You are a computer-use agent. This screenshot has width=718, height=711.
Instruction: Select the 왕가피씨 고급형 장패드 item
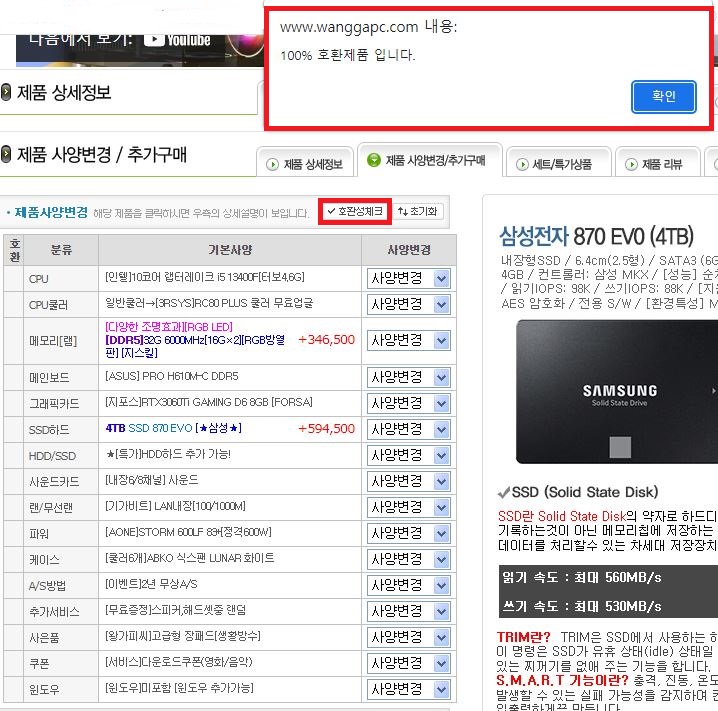[x=183, y=635]
